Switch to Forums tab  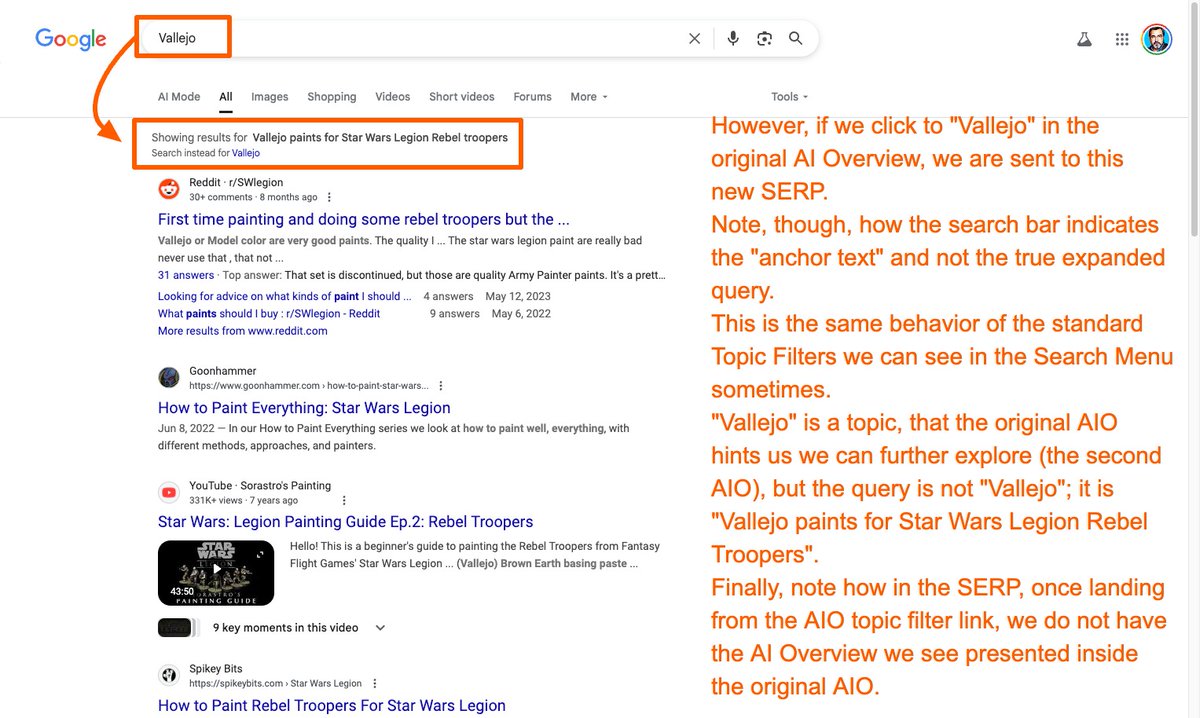(533, 97)
